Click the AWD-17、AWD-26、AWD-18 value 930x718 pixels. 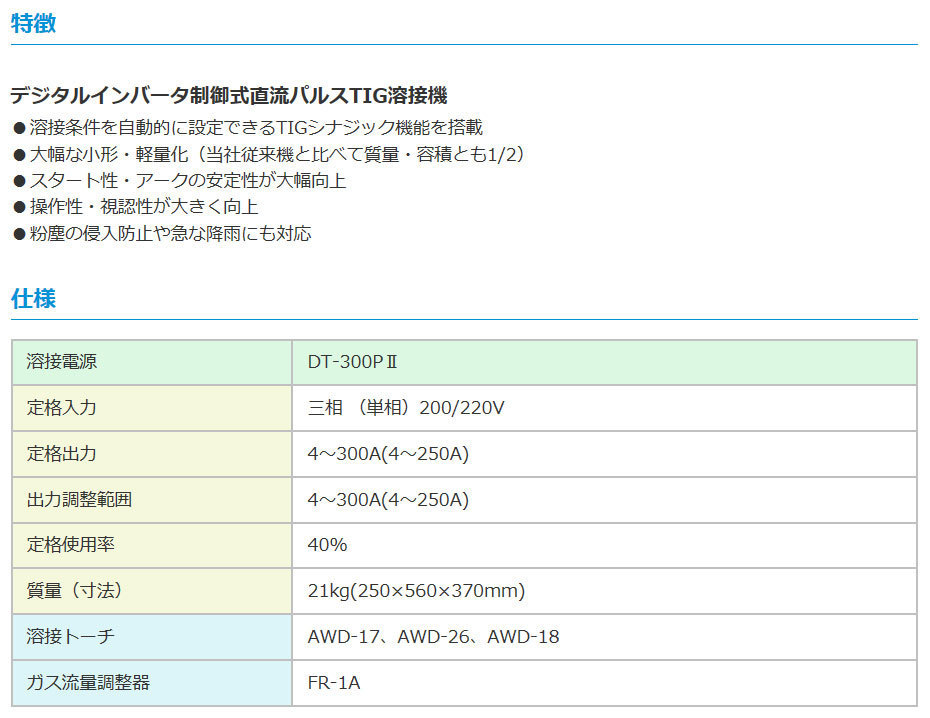coord(433,637)
